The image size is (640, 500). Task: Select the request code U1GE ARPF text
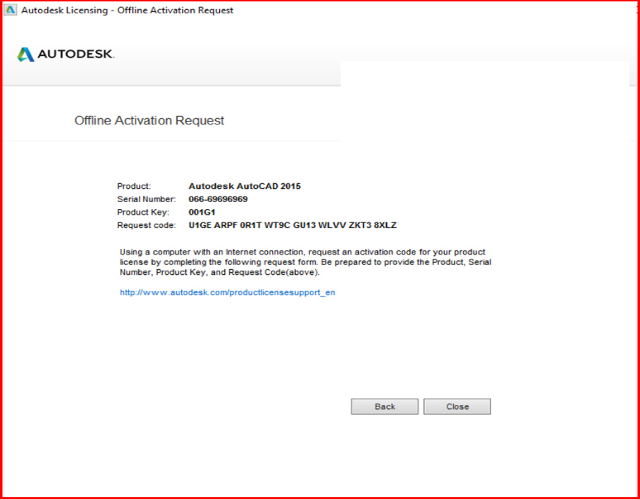click(x=293, y=225)
